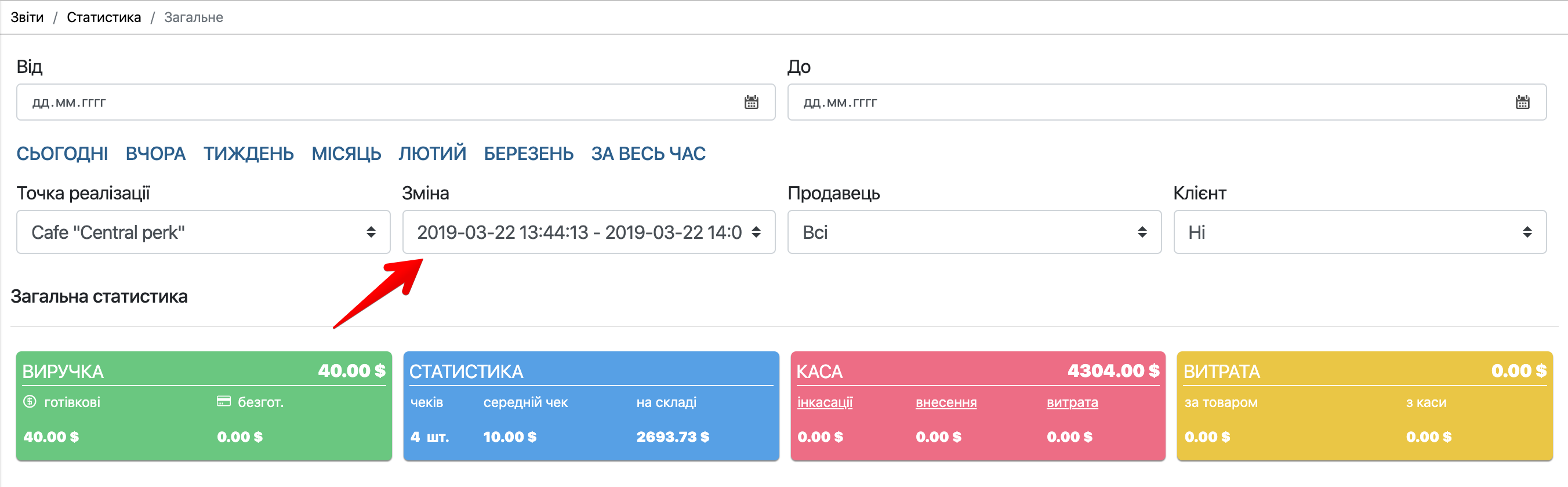This screenshot has height=487, width=1568.
Task: Navigate to Статистика breadcrumb
Action: tap(103, 17)
